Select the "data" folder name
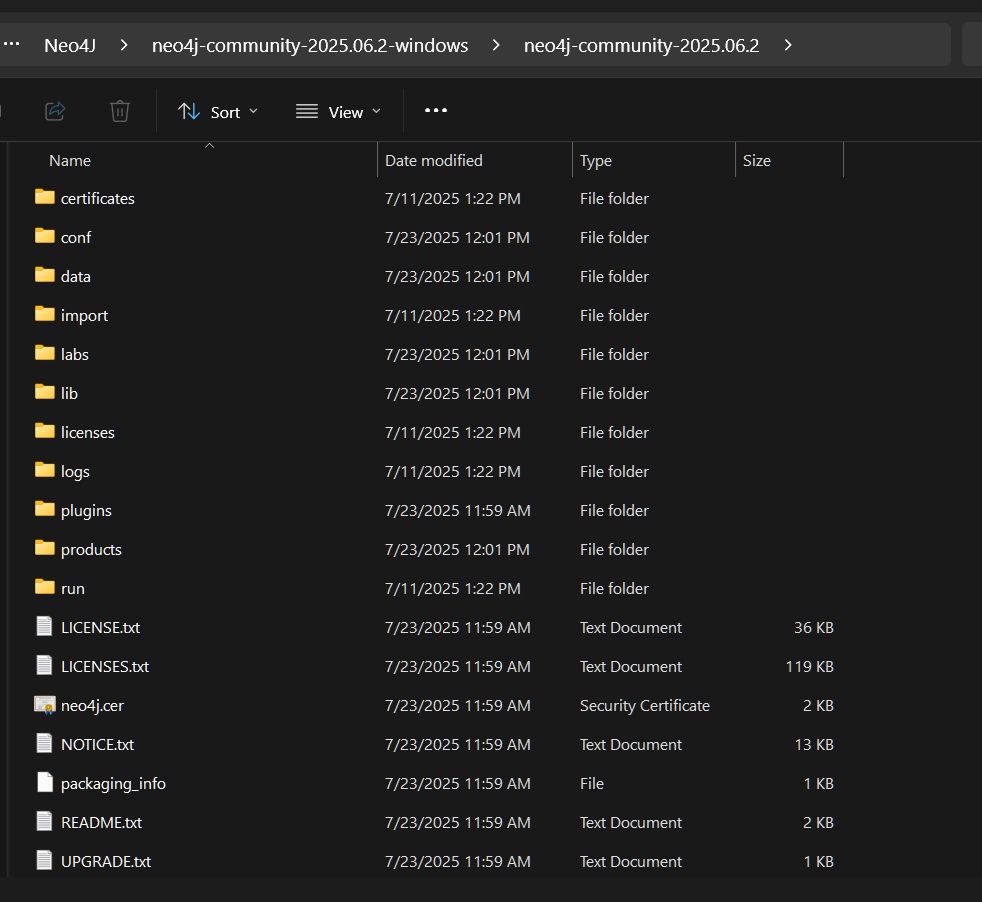Viewport: 982px width, 902px height. pos(76,277)
